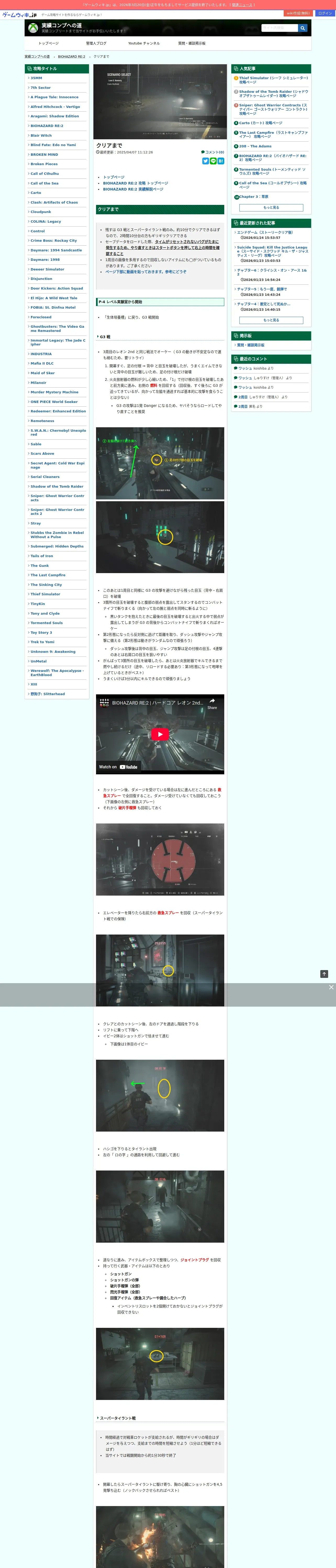Open Tormented Souls sidebar link
The width and height of the screenshot is (336, 1568).
click(46, 623)
